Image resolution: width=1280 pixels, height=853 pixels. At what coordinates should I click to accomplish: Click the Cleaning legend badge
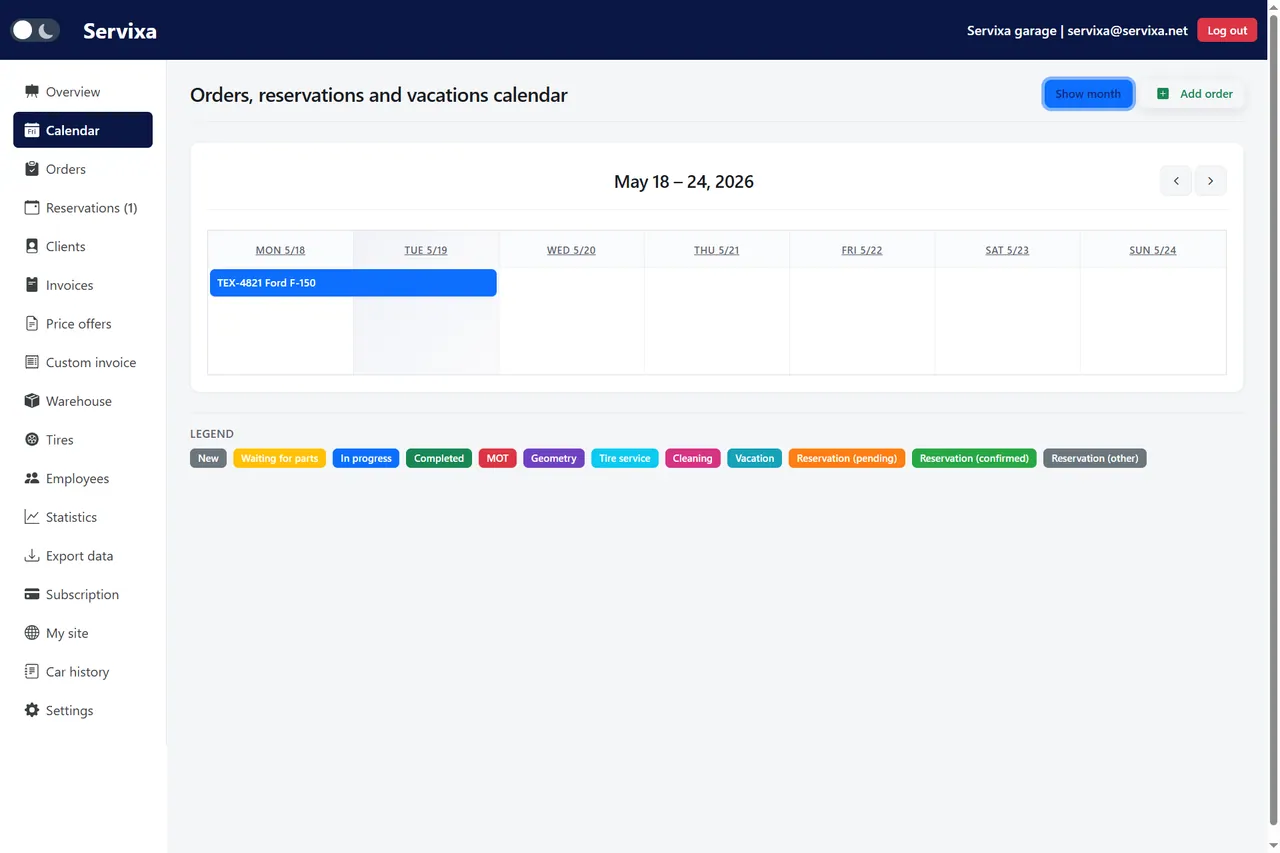(693, 458)
